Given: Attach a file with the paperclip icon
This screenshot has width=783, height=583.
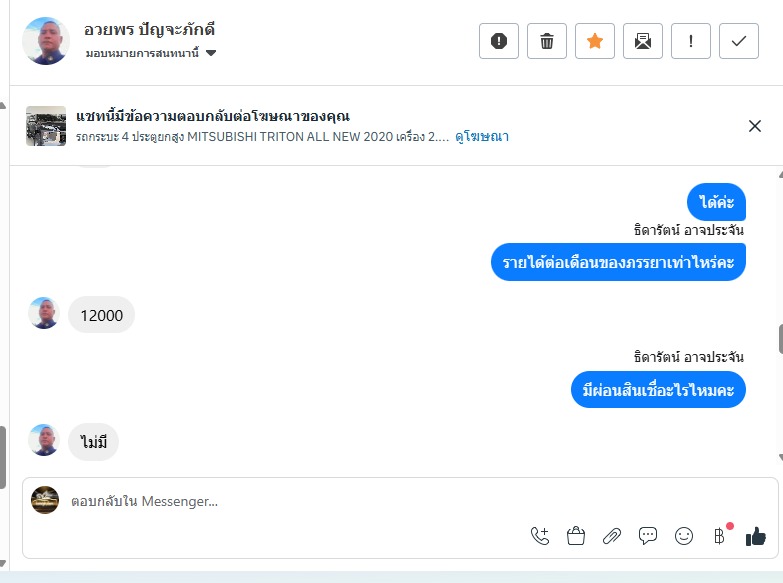Looking at the screenshot, I should click(x=612, y=536).
